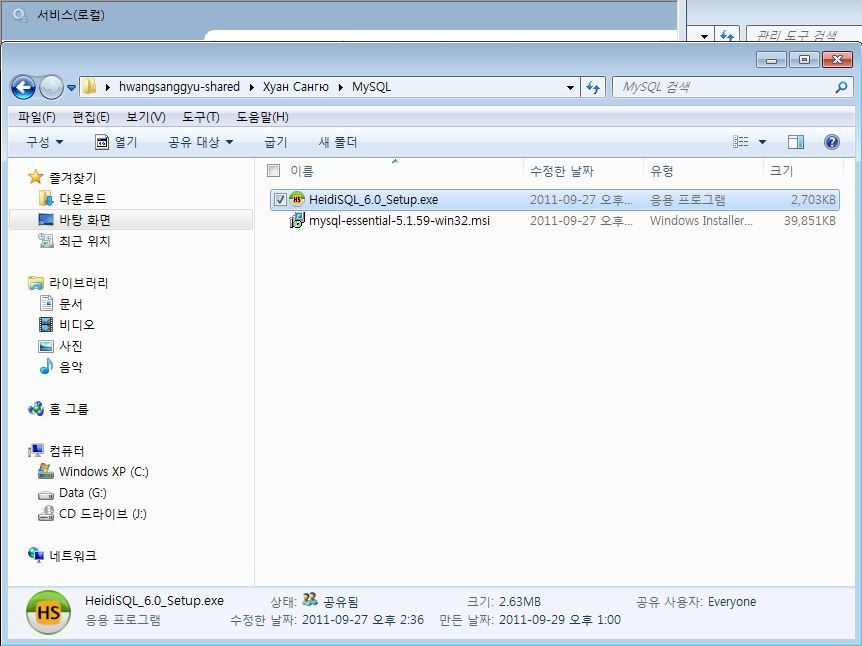Image resolution: width=862 pixels, height=646 pixels.
Task: Select HeidiSQL_6.0_Setup.exe file name
Action: tap(373, 200)
